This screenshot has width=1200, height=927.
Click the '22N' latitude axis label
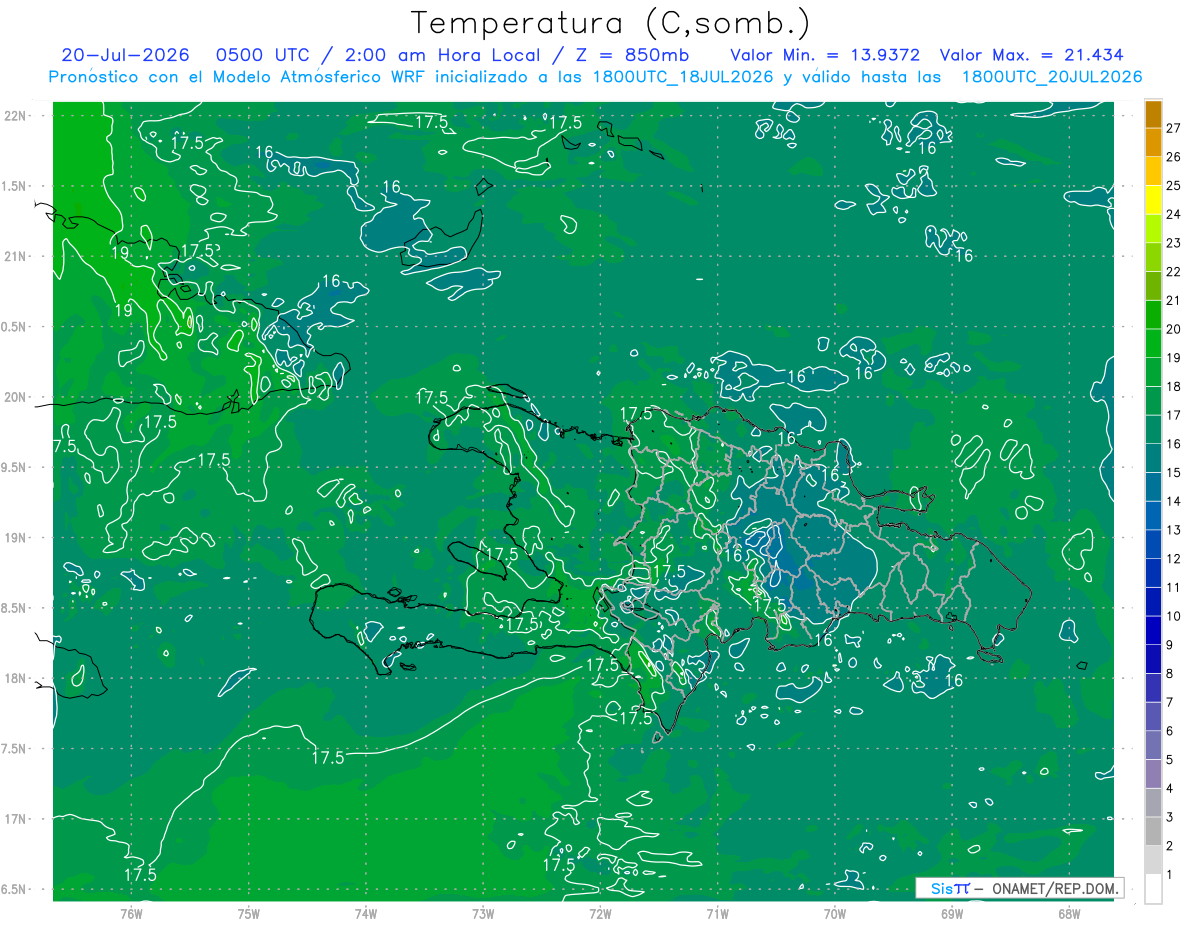[15, 116]
